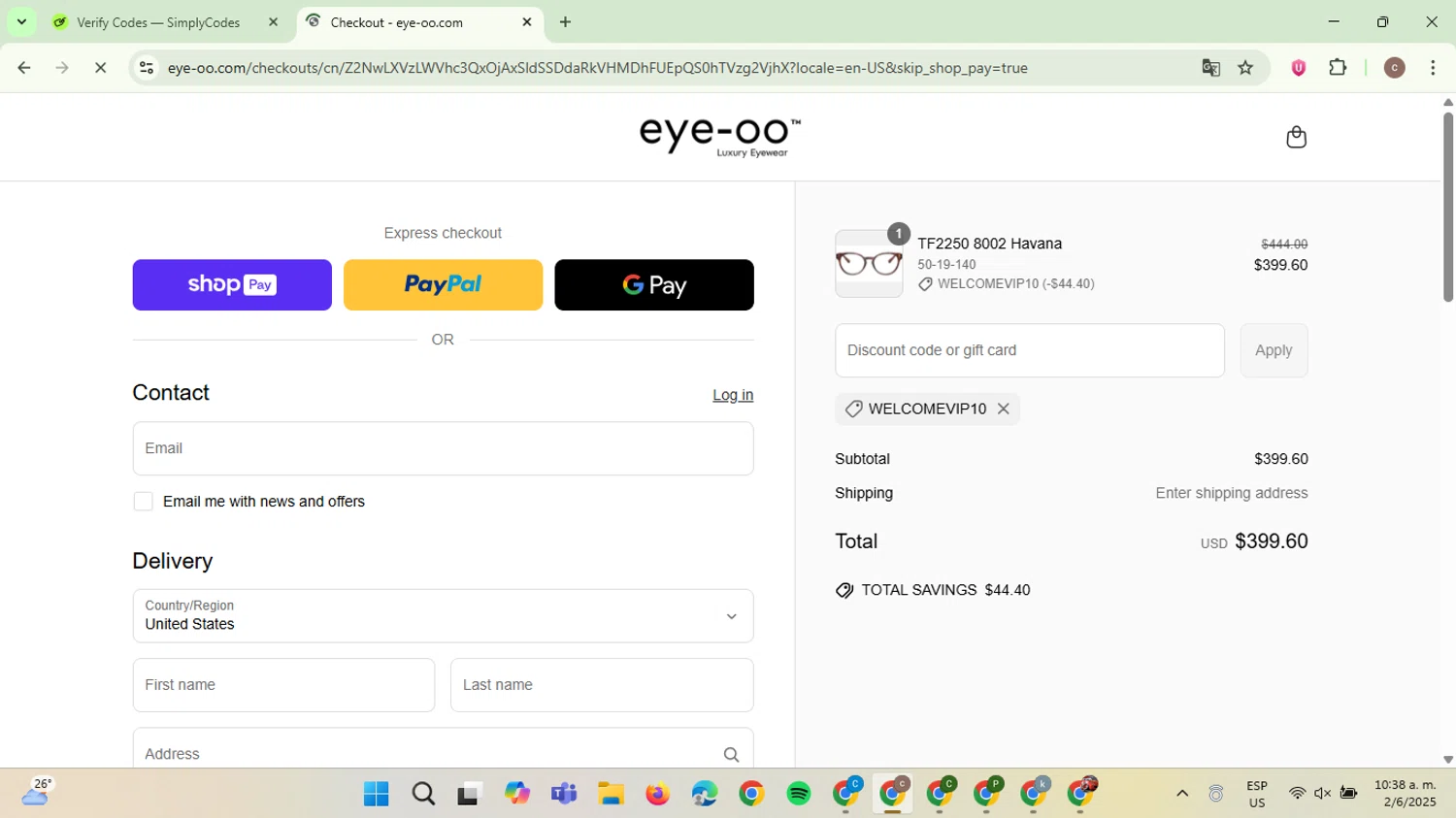Click the muted volume icon
Screen dimensions: 1456x818
tap(1322, 794)
